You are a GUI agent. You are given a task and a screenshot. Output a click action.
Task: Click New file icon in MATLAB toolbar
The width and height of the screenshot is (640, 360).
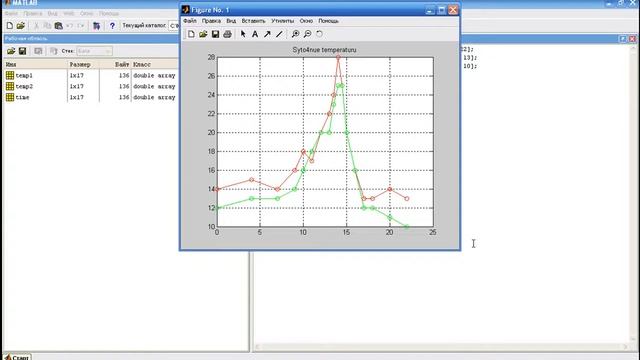tap(9, 26)
